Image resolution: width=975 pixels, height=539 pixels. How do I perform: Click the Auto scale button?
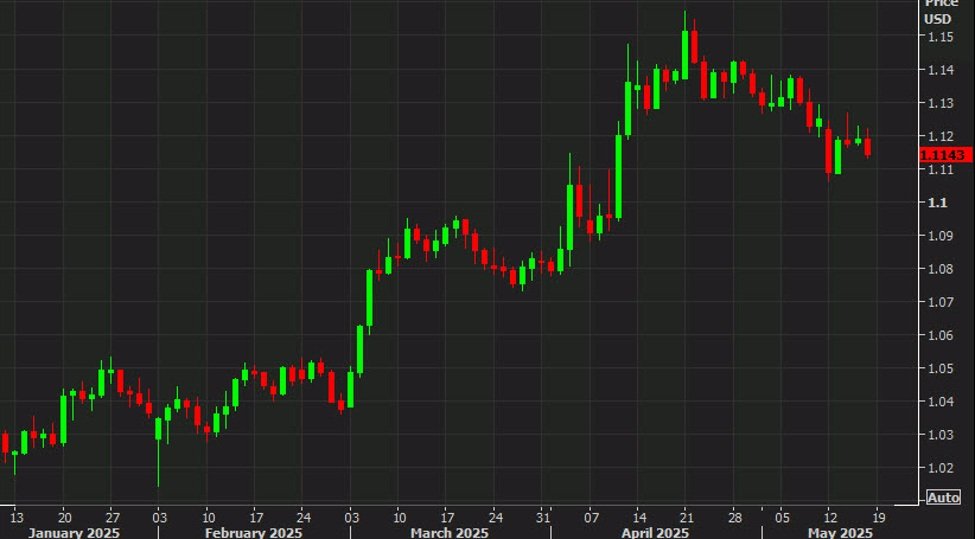[944, 497]
